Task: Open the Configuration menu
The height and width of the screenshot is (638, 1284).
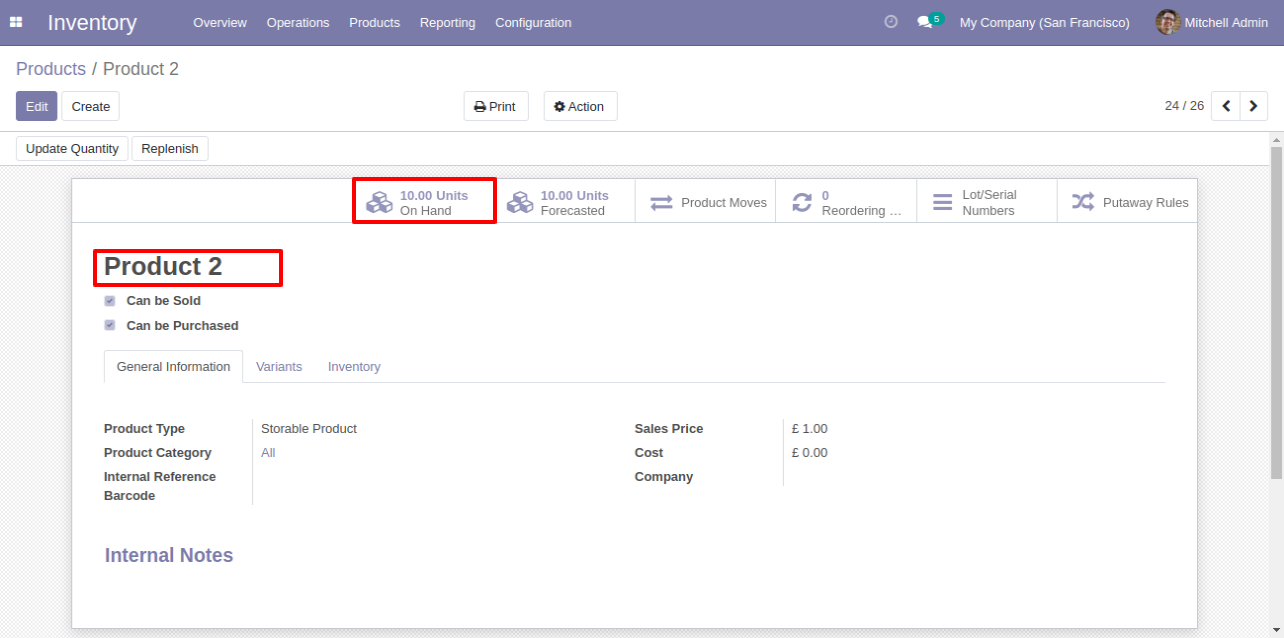Action: tap(533, 22)
